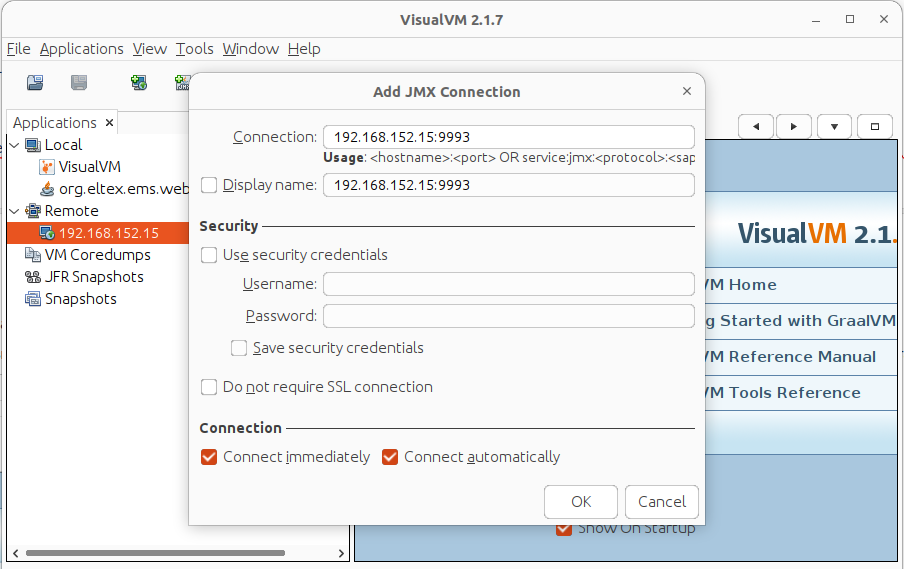
Task: Uncheck Connect immediately
Action: (x=209, y=457)
